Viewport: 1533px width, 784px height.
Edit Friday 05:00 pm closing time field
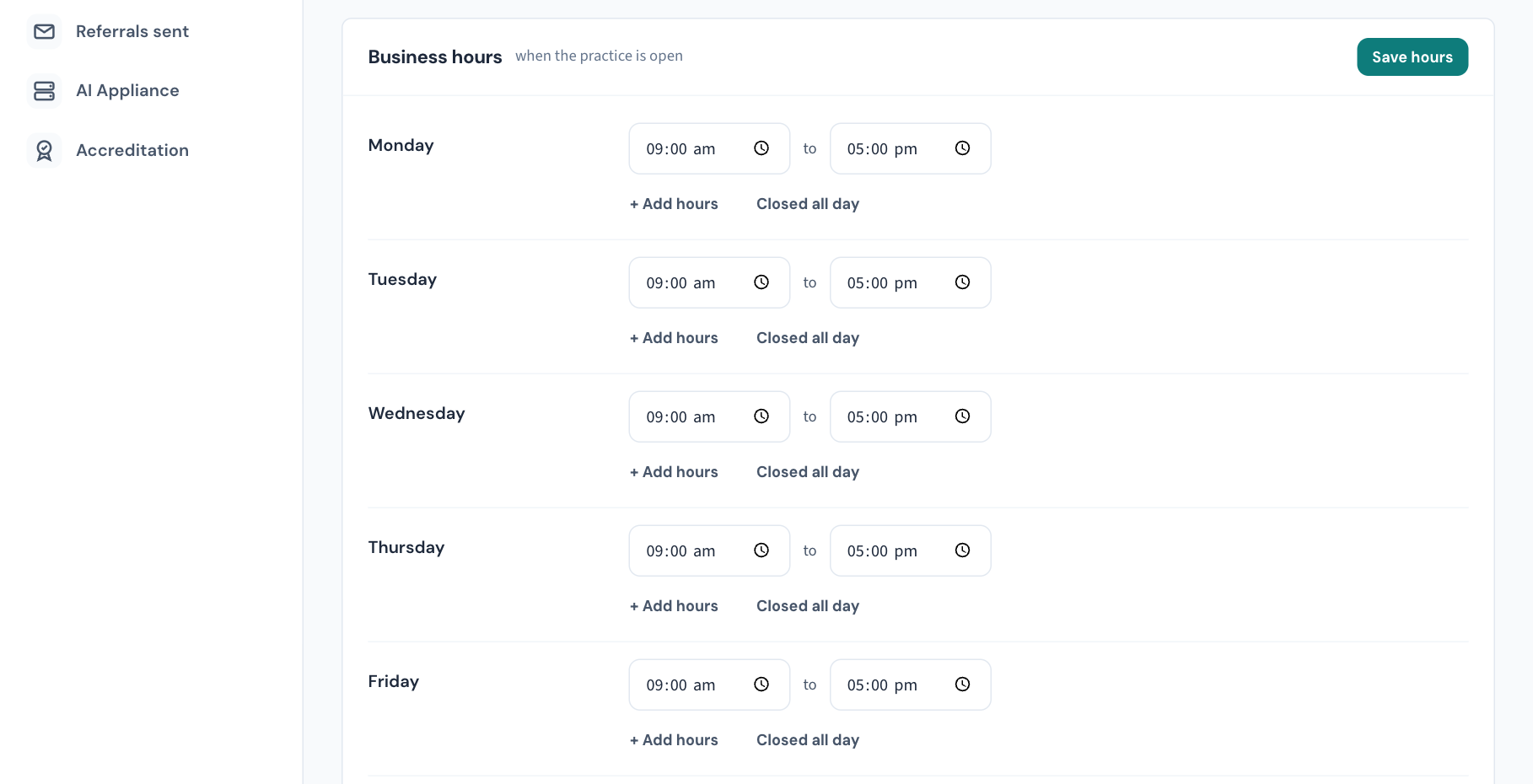tap(910, 685)
